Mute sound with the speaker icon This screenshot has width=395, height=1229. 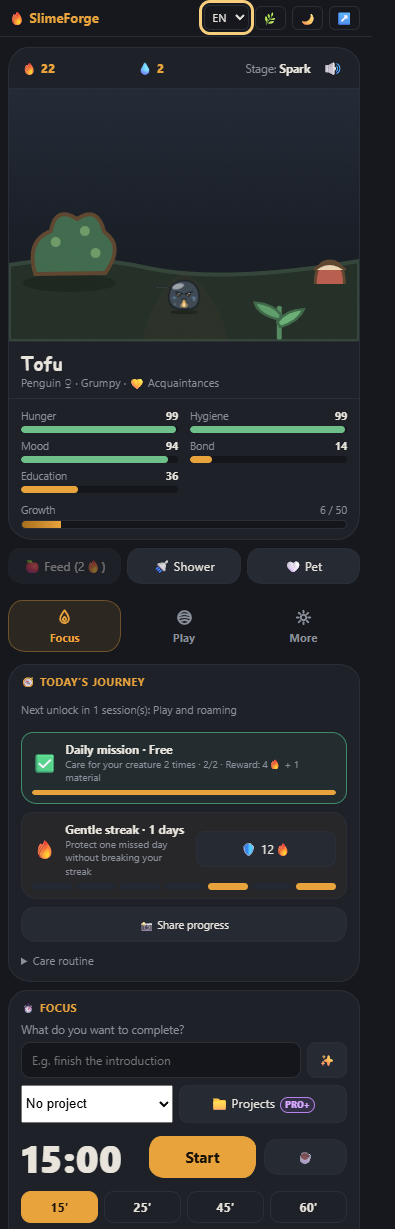pos(332,69)
